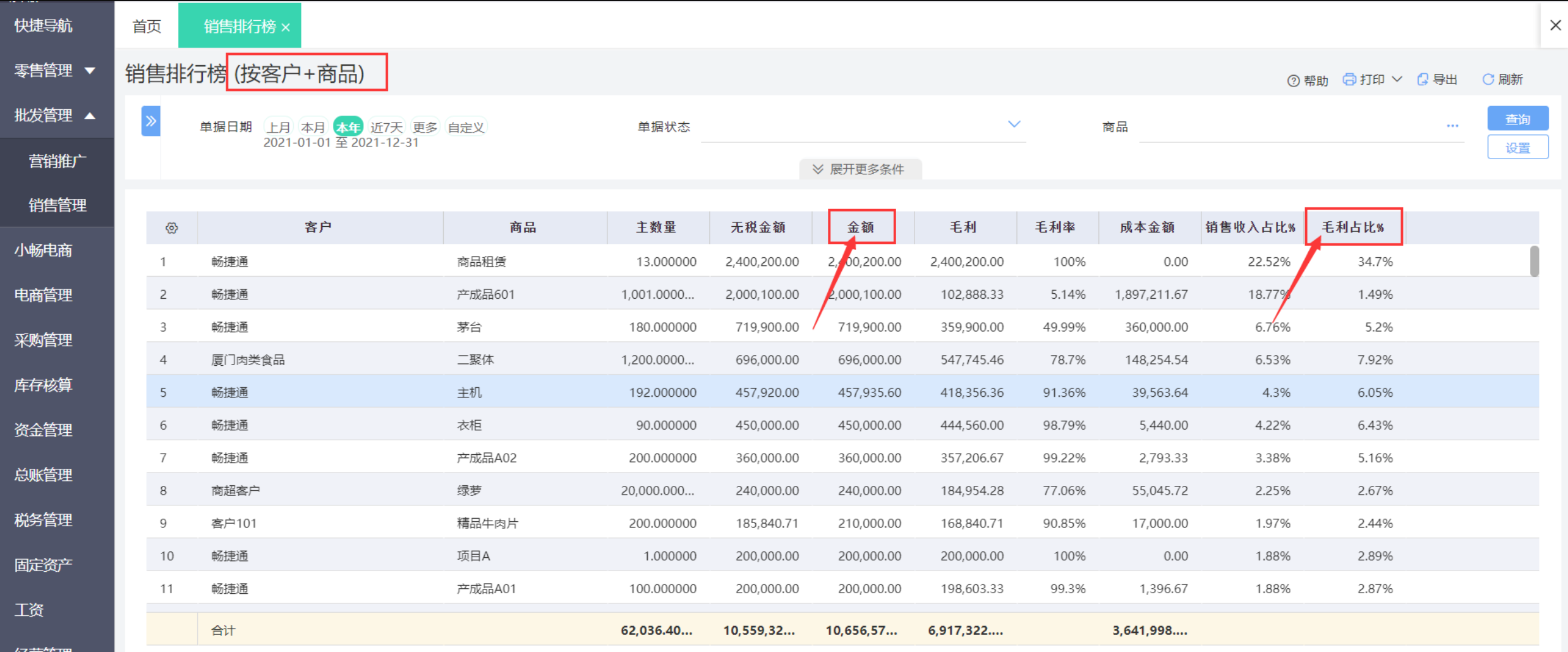The image size is (1568, 652).
Task: Select the 上月 date range option
Action: (x=278, y=127)
